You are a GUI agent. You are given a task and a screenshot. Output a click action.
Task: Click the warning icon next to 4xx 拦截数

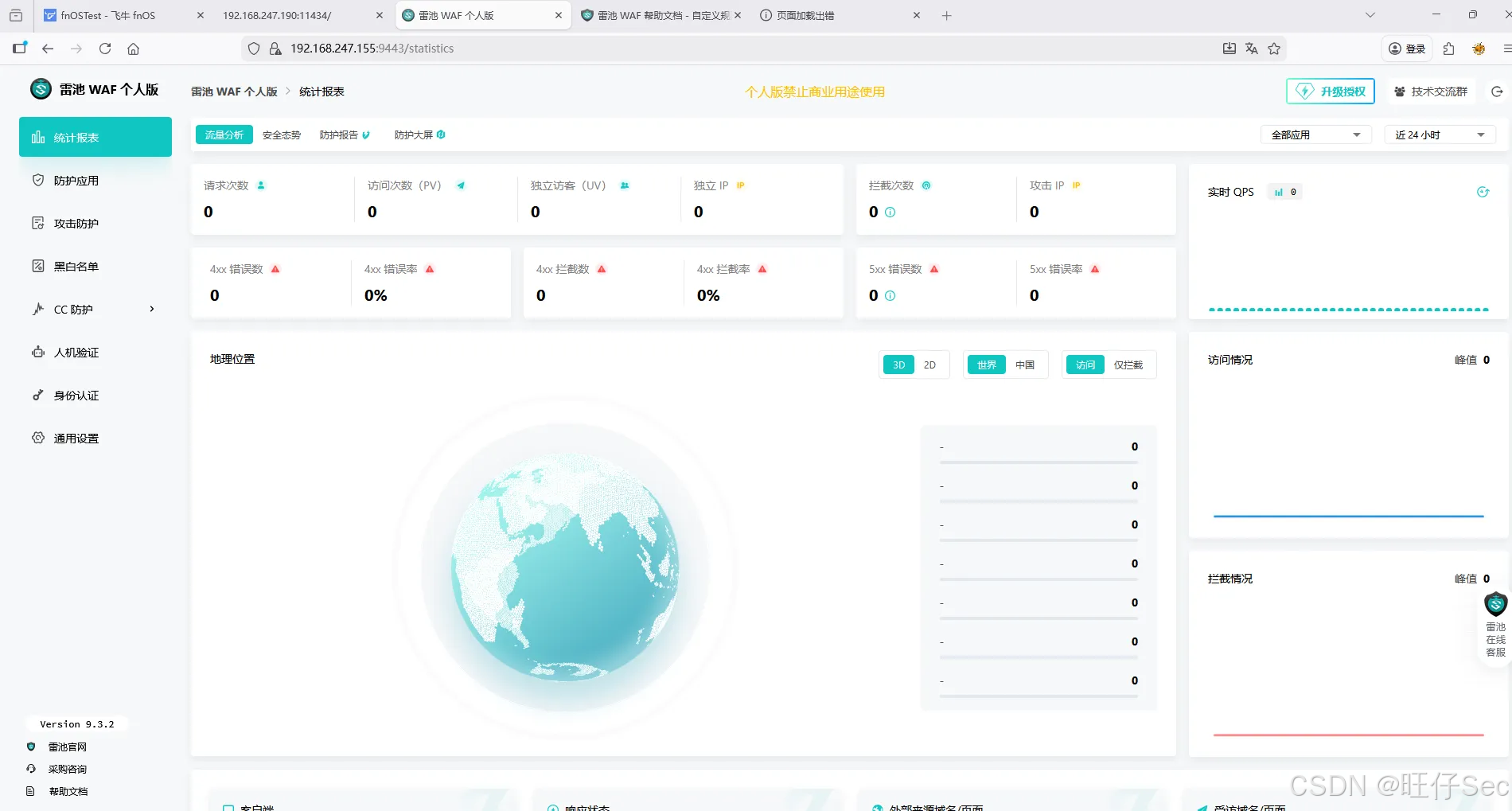(602, 270)
